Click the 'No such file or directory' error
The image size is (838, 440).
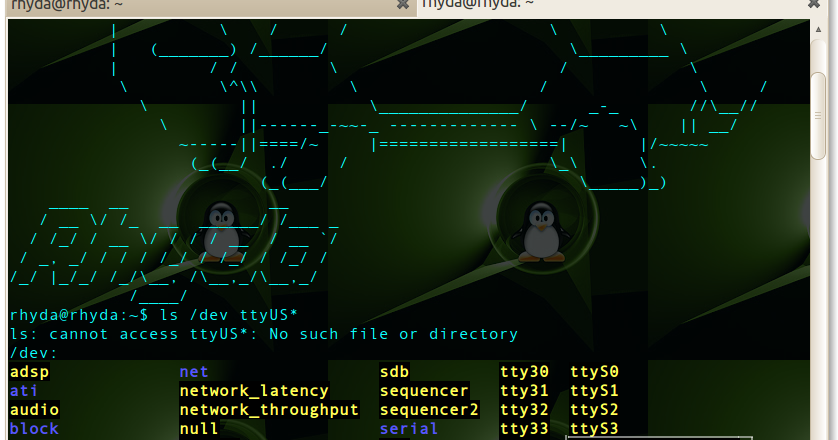(x=393, y=334)
